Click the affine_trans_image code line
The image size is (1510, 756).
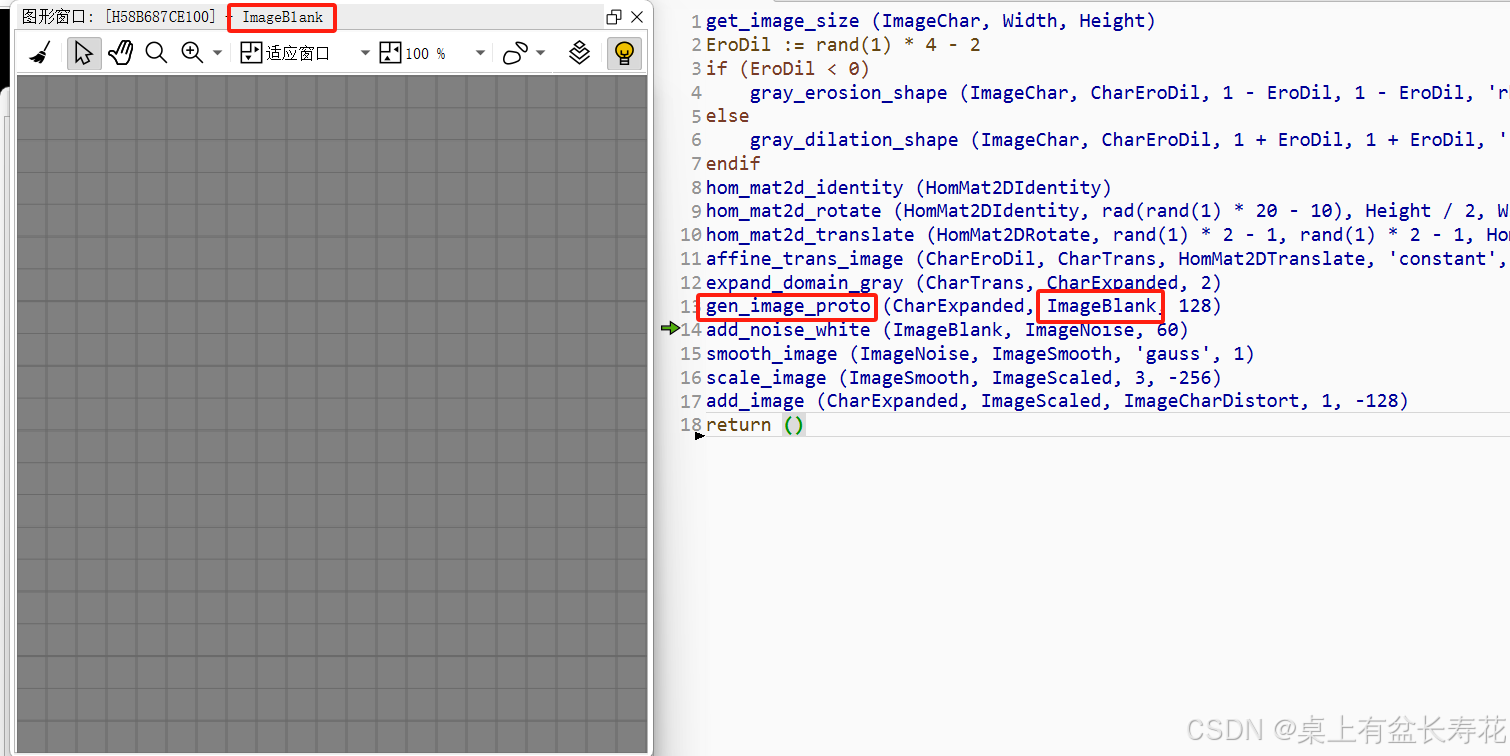(1107, 259)
